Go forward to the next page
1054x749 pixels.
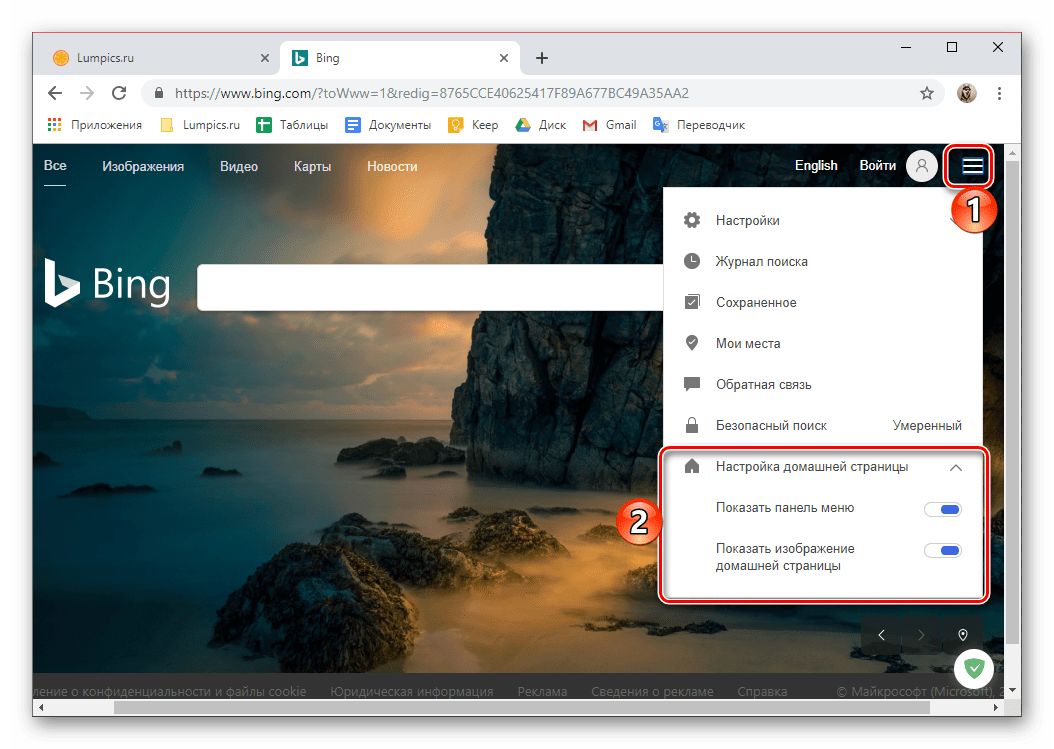(x=87, y=93)
